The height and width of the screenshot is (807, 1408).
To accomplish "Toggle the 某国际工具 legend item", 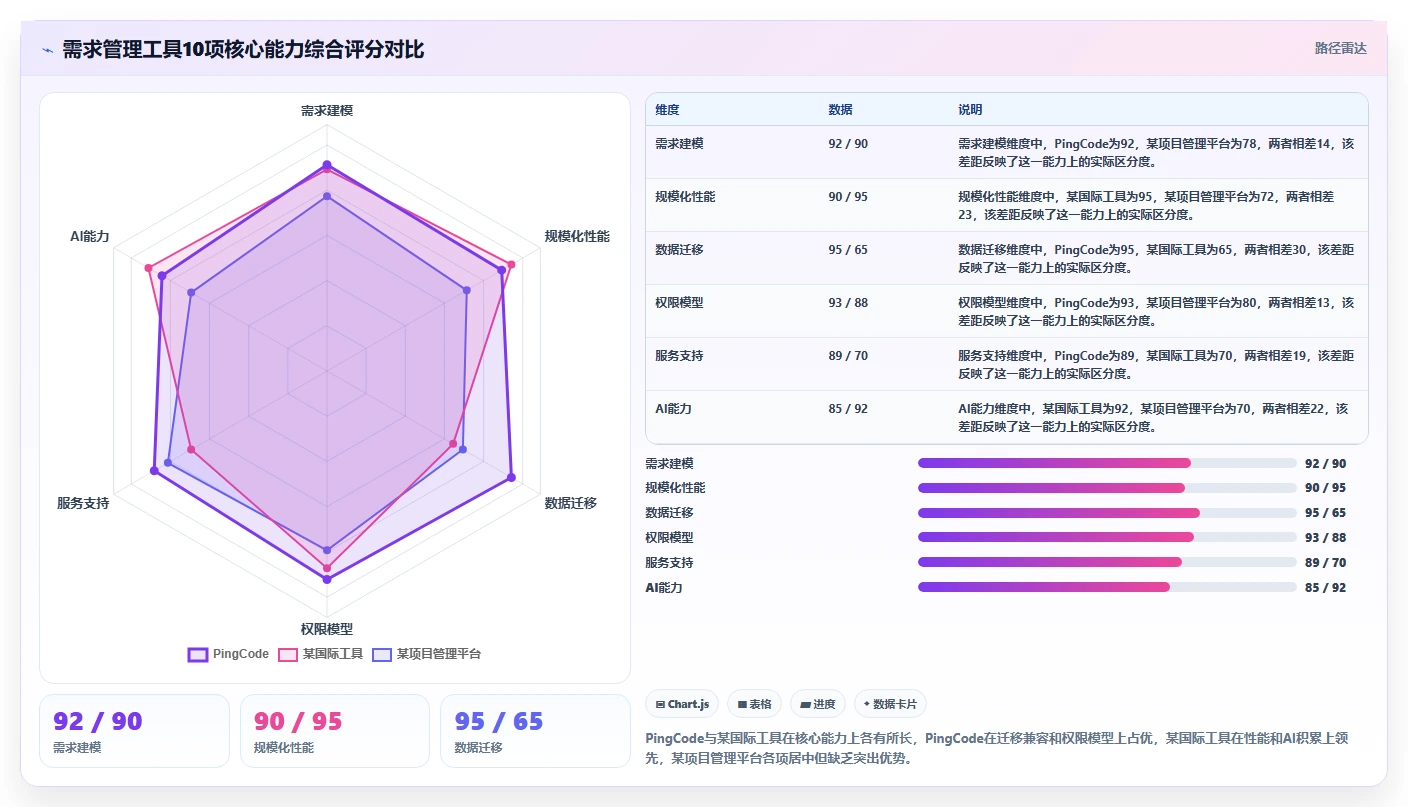I will pyautogui.click(x=320, y=654).
